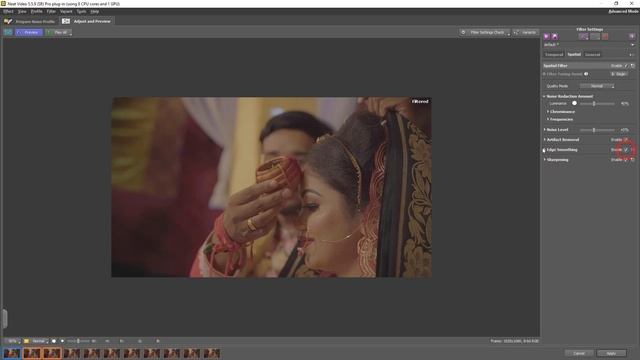Click the rightmost icon in Filter Settings header
This screenshot has height=360, width=640.
(631, 37)
